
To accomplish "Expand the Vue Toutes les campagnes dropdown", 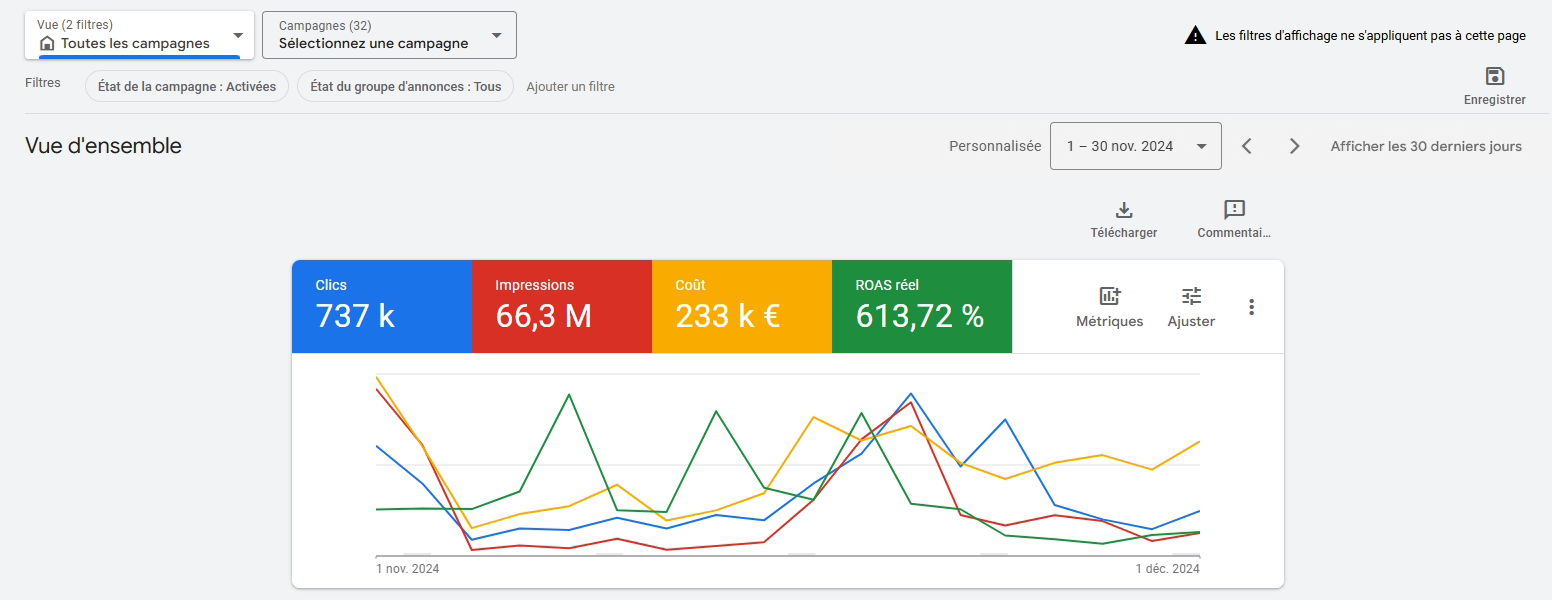I will click(x=139, y=36).
